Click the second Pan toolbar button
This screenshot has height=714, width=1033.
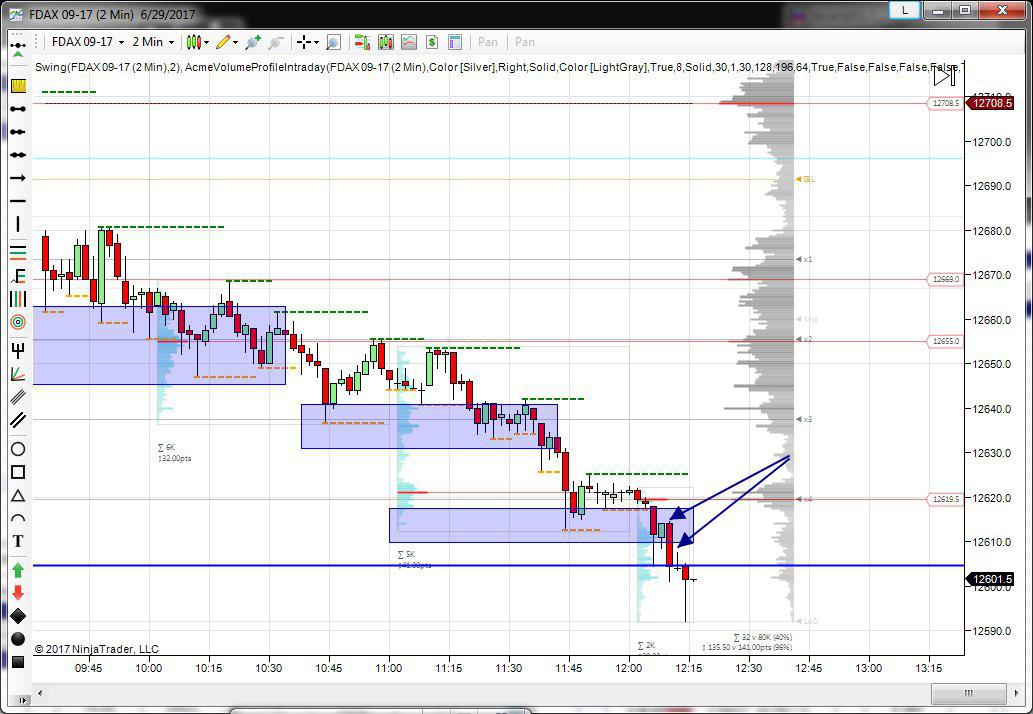pyautogui.click(x=524, y=41)
